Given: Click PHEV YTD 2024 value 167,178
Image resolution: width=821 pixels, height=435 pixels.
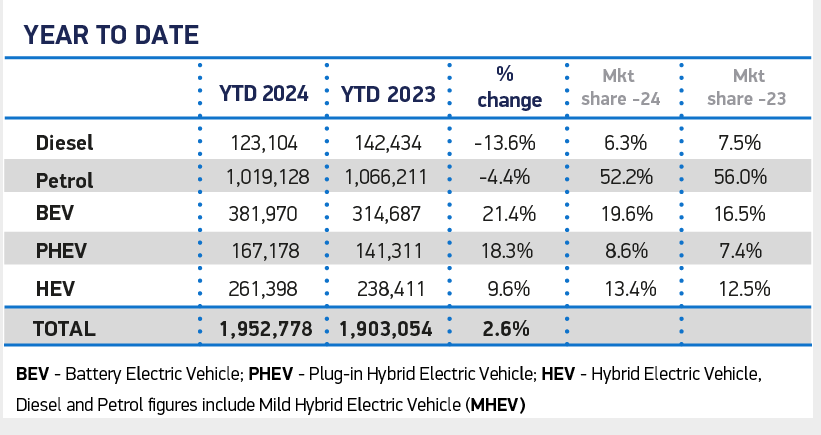Looking at the screenshot, I should tap(265, 251).
